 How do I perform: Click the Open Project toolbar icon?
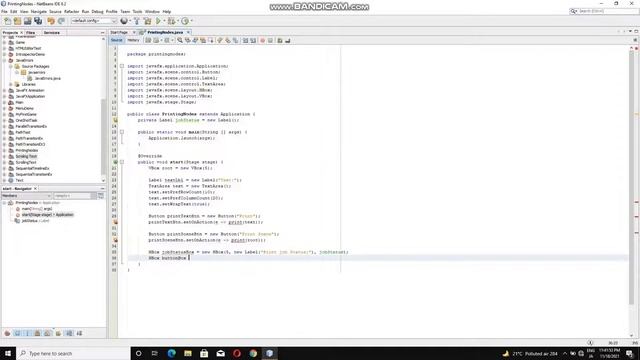(x=27, y=21)
